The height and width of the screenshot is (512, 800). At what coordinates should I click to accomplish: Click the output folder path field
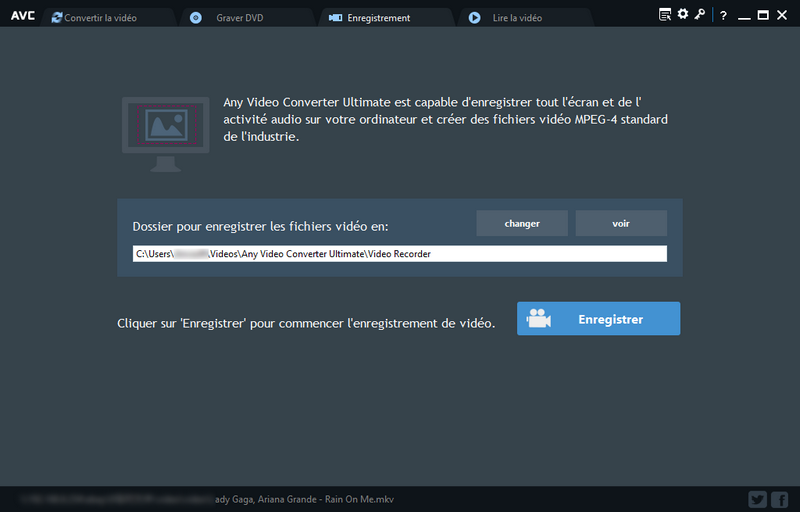(399, 253)
